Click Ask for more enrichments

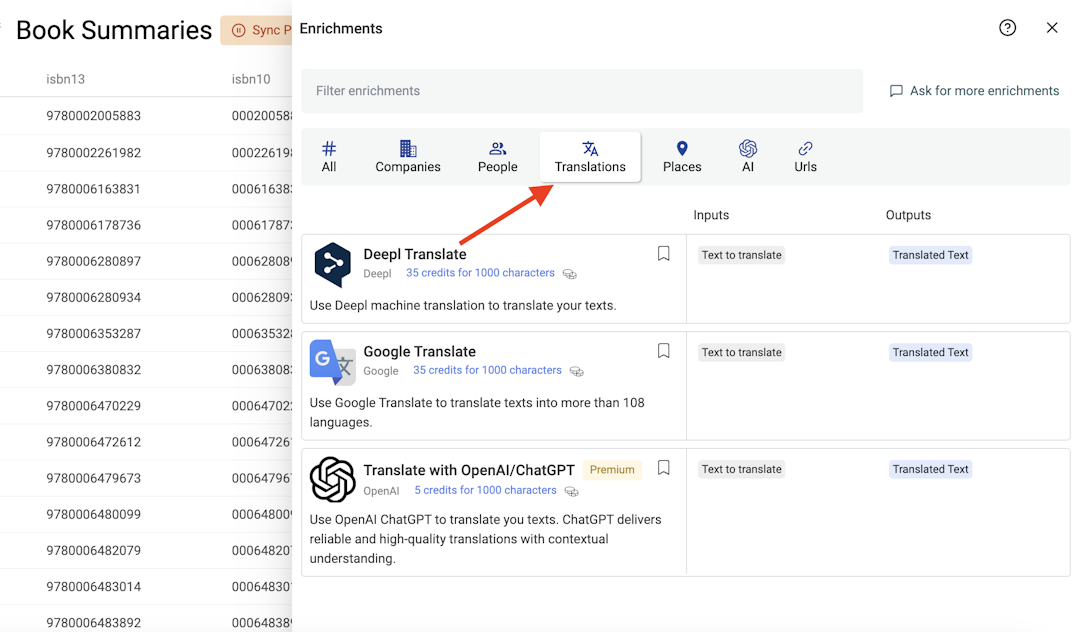point(974,90)
